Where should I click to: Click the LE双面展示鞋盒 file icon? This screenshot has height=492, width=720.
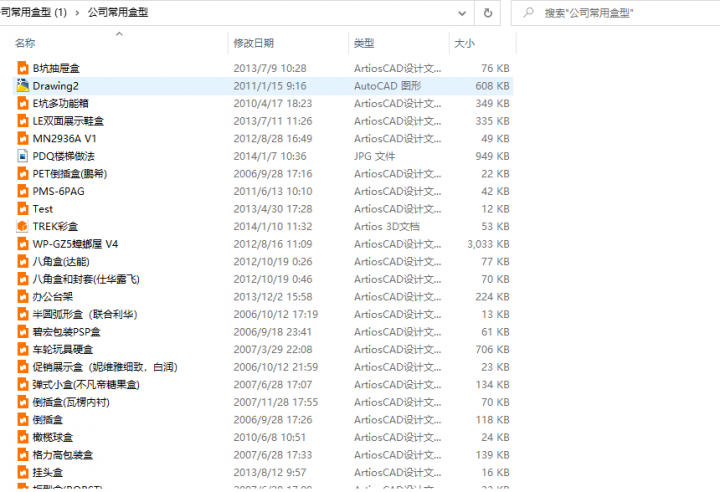22,121
